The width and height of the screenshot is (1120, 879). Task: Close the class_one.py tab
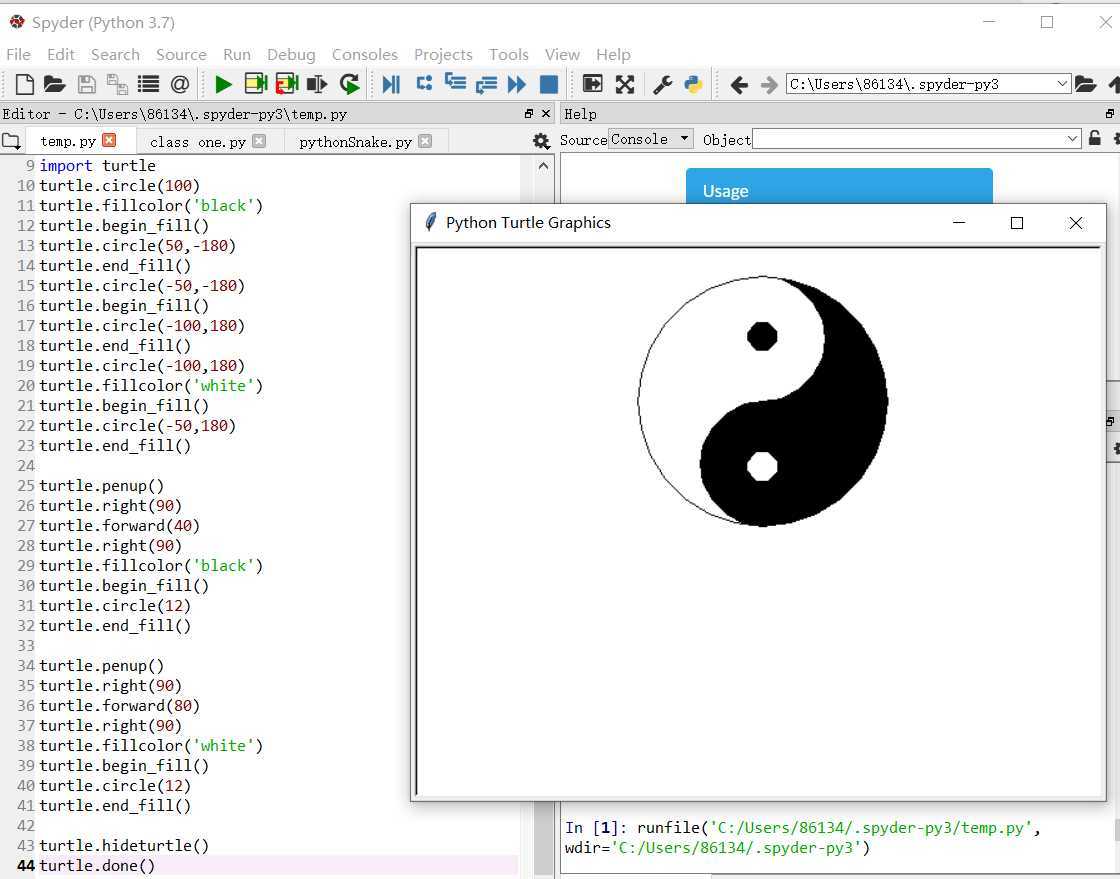pos(259,141)
